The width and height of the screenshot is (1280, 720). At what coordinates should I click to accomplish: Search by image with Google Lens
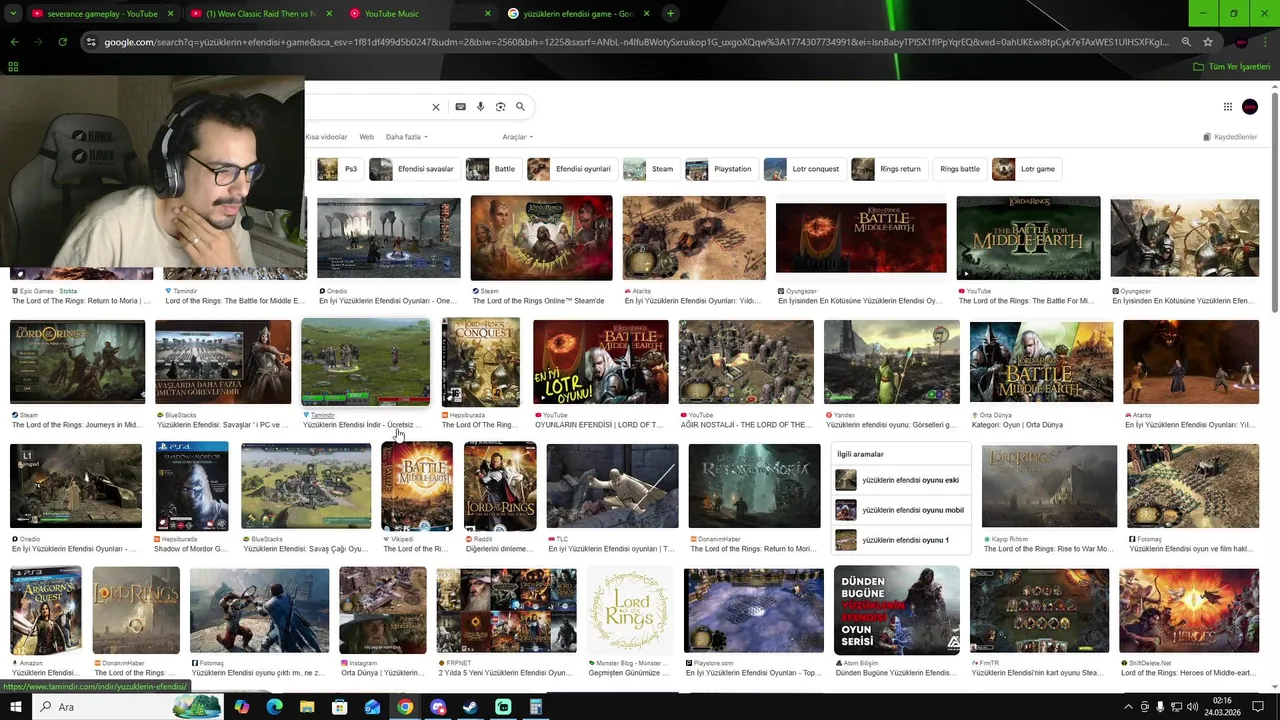click(500, 107)
